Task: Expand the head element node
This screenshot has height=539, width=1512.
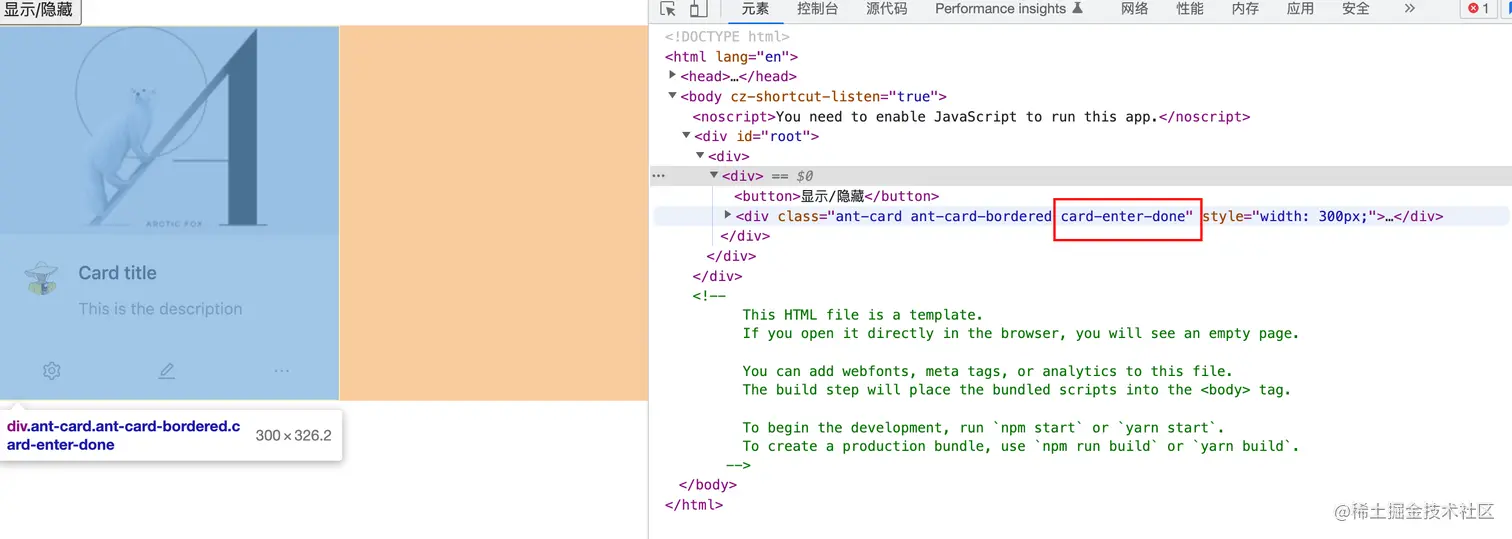Action: tap(673, 76)
